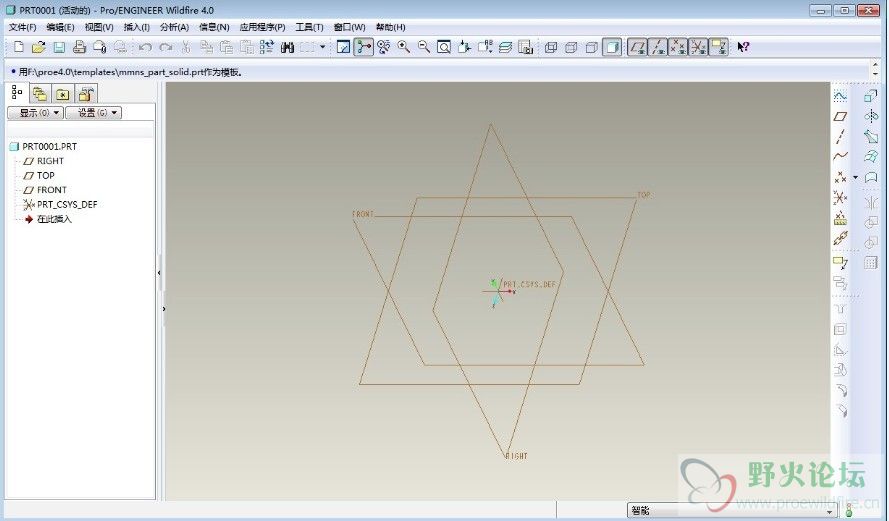This screenshot has width=889, height=521.
Task: Open the 分析(A) menu
Action: [x=174, y=27]
